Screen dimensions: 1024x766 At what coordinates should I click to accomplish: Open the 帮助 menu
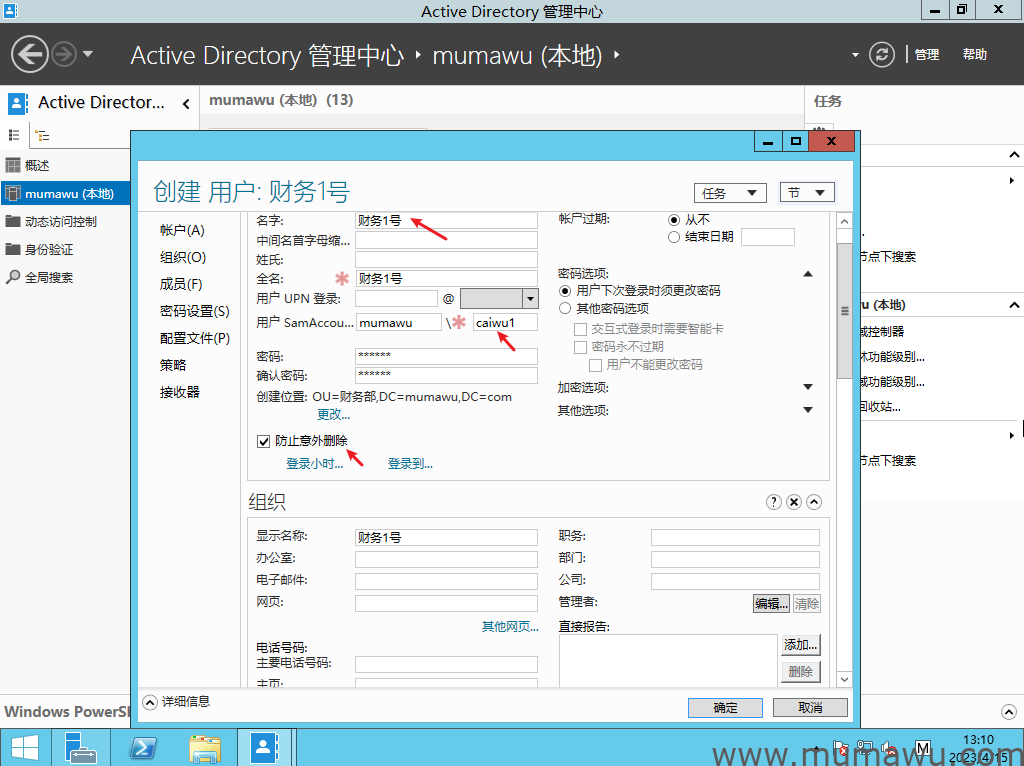(x=974, y=55)
